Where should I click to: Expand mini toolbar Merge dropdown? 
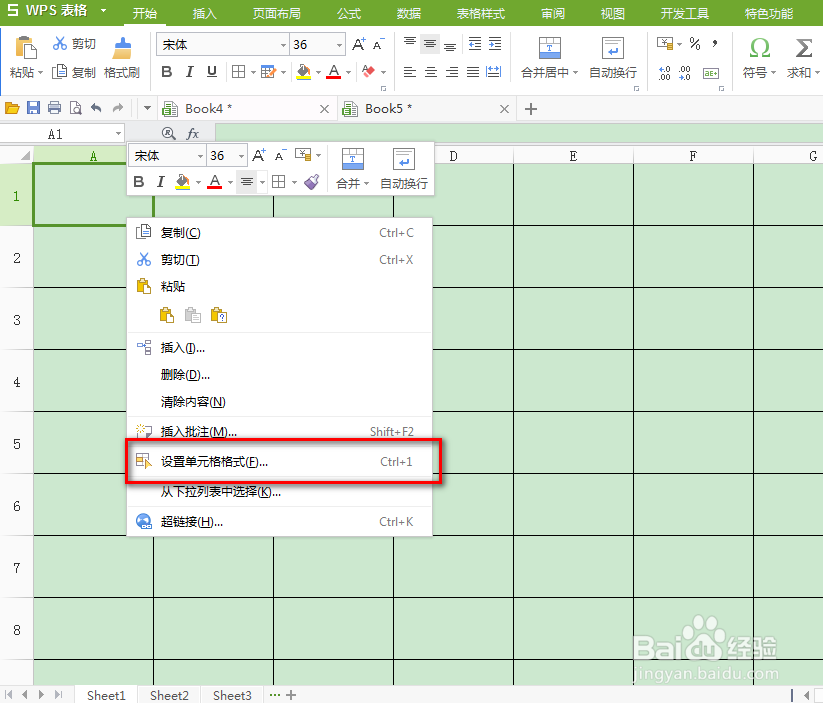366,184
